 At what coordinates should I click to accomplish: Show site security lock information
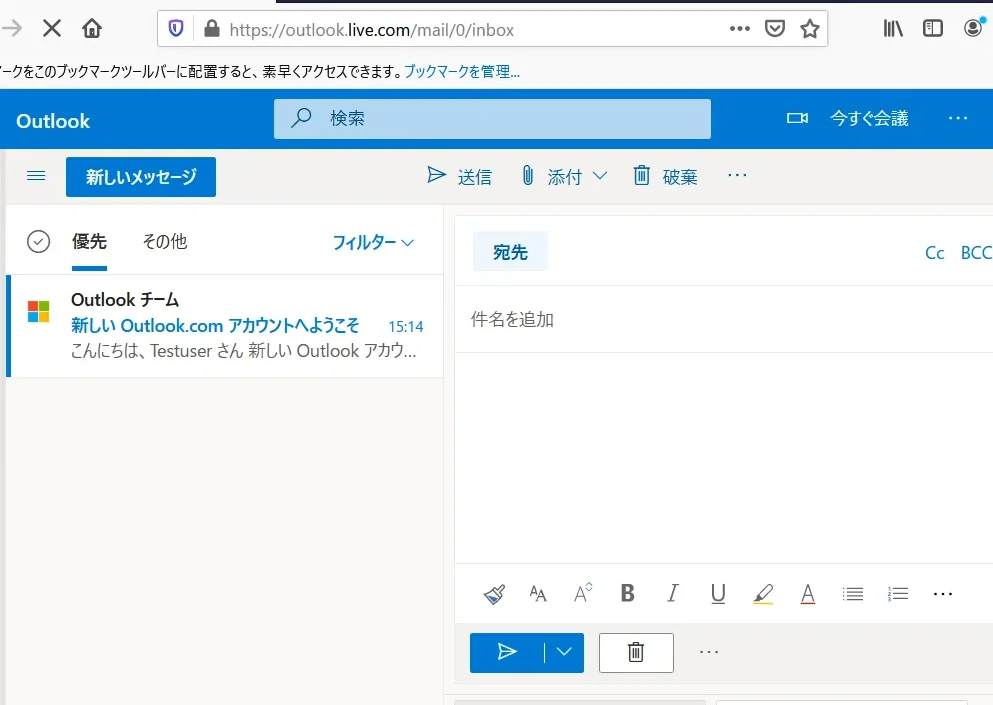click(212, 29)
